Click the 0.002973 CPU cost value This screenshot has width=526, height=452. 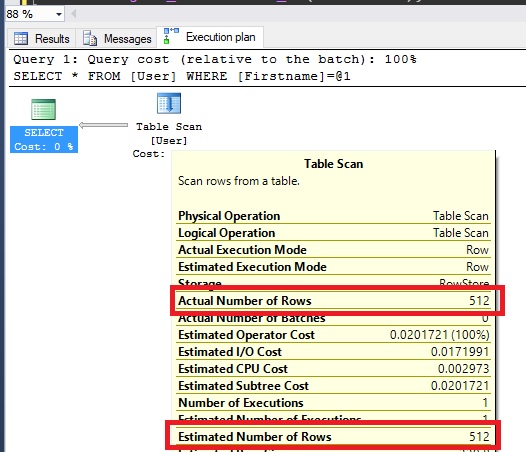click(x=463, y=369)
